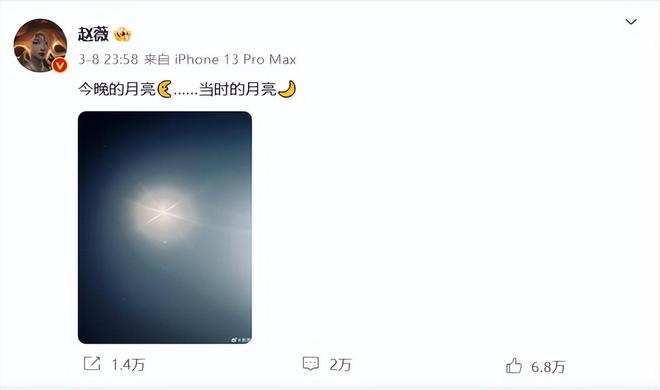Click the post text 今晚的月亮

click(117, 89)
